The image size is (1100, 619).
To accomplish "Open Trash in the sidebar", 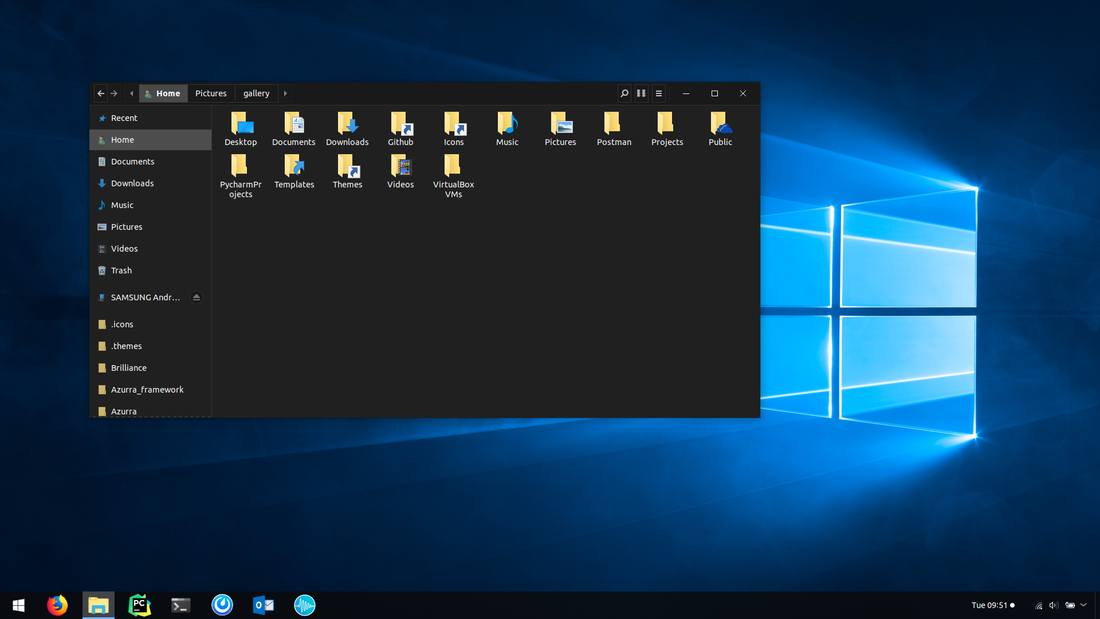I will point(121,271).
